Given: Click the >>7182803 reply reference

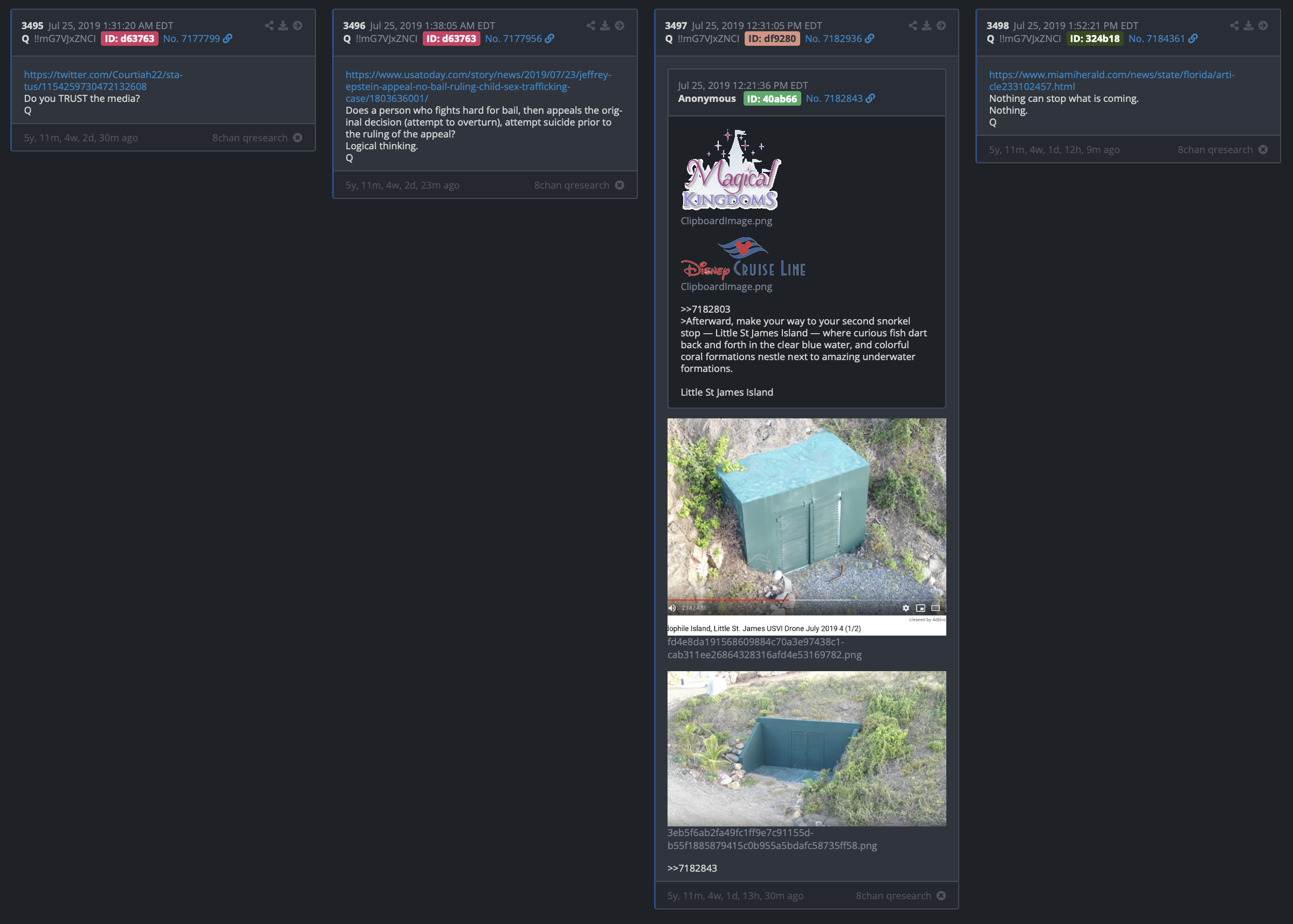Looking at the screenshot, I should click(x=705, y=309).
